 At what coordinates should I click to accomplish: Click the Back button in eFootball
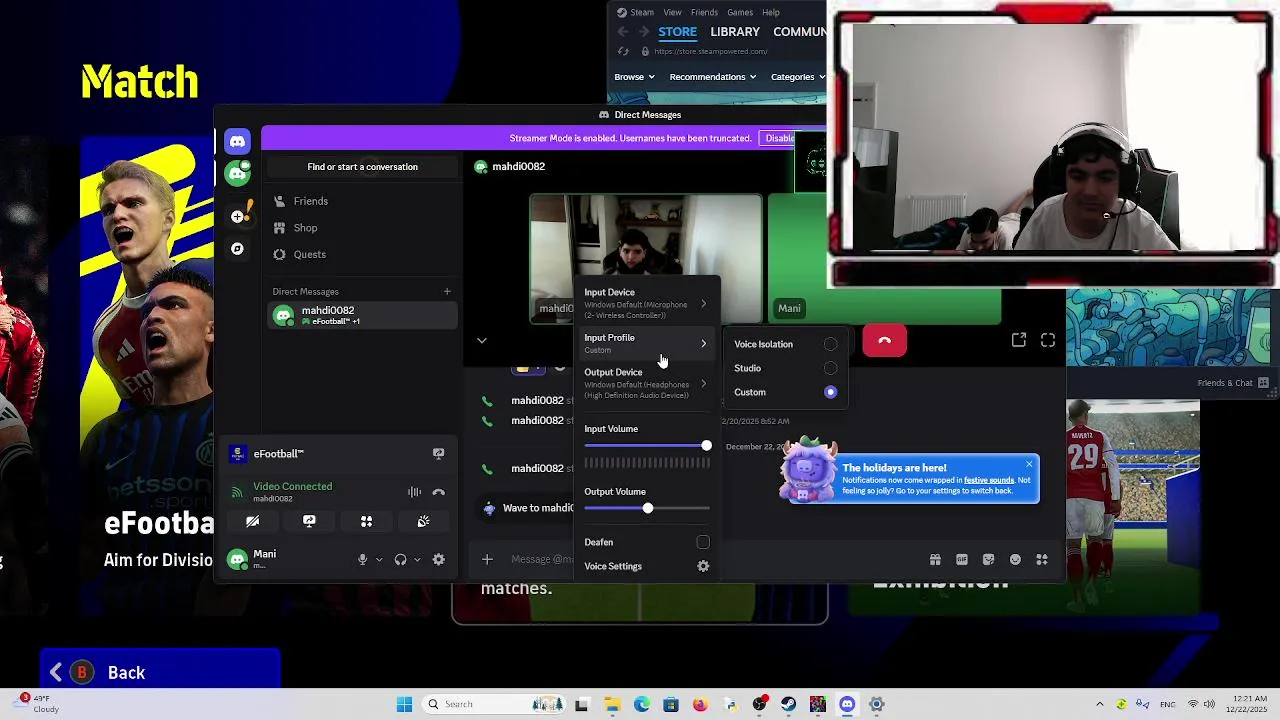(160, 672)
